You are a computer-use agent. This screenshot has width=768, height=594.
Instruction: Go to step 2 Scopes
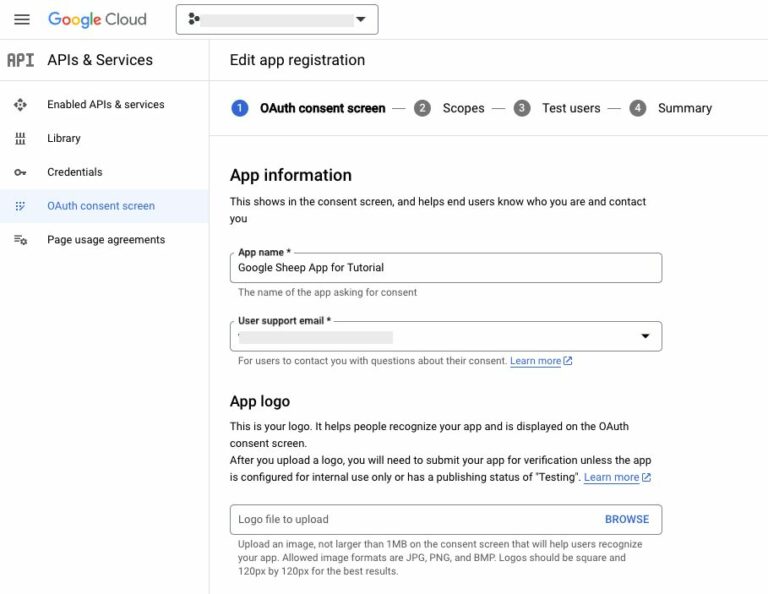[449, 108]
